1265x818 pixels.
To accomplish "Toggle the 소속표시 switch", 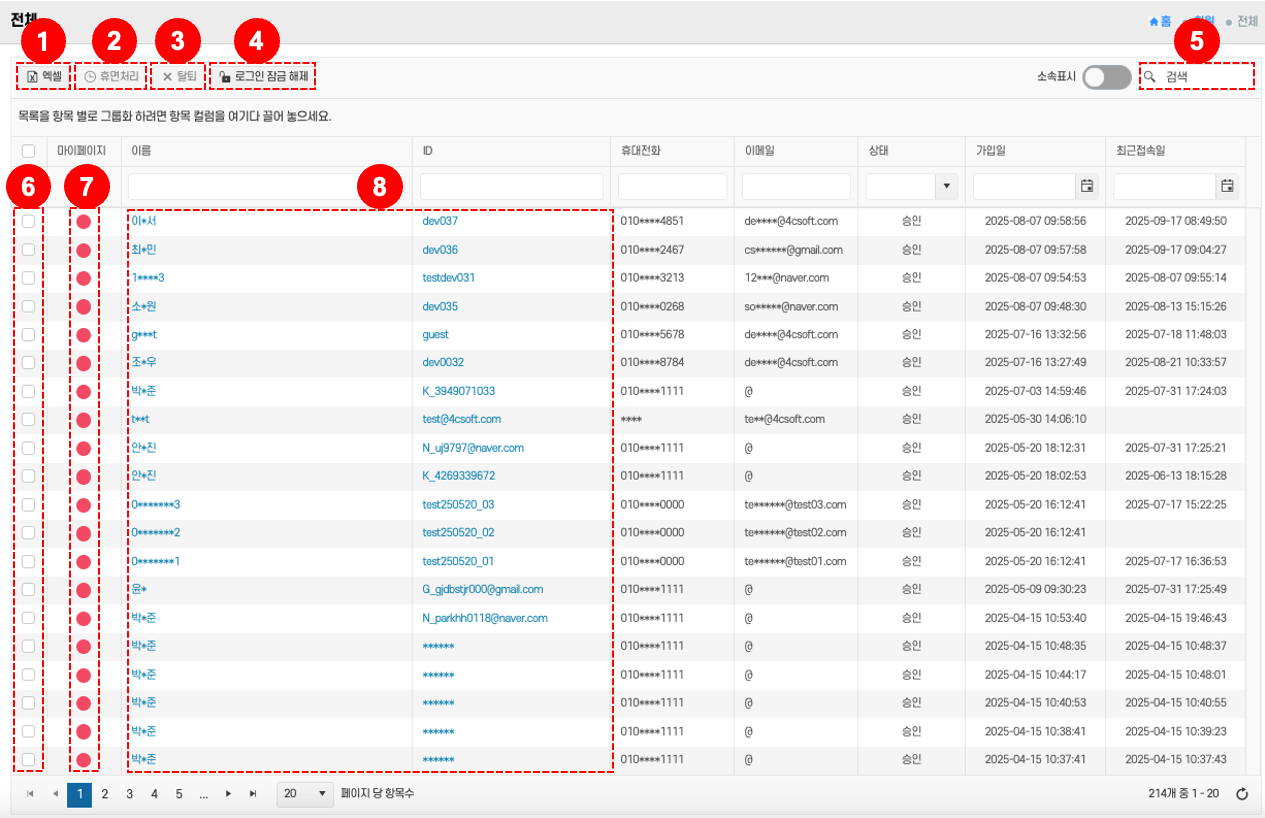I will pos(1107,77).
